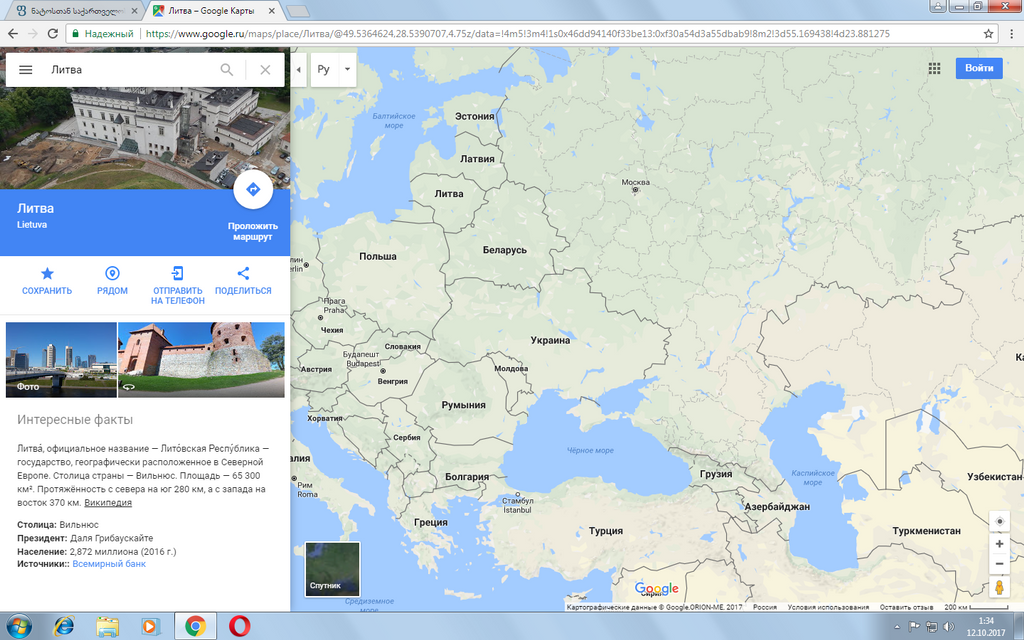Collapse the side panel arrow
This screenshot has width=1024, height=640.
[298, 69]
